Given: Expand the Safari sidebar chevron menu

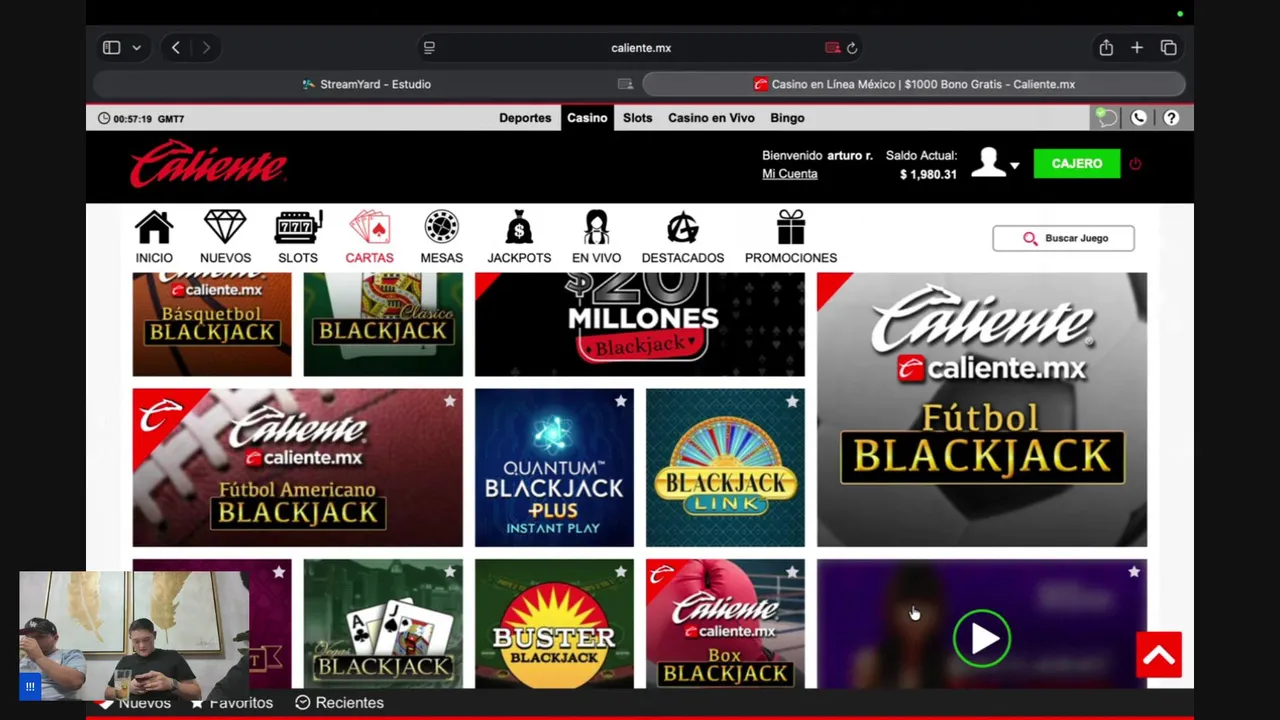Looking at the screenshot, I should [x=136, y=48].
